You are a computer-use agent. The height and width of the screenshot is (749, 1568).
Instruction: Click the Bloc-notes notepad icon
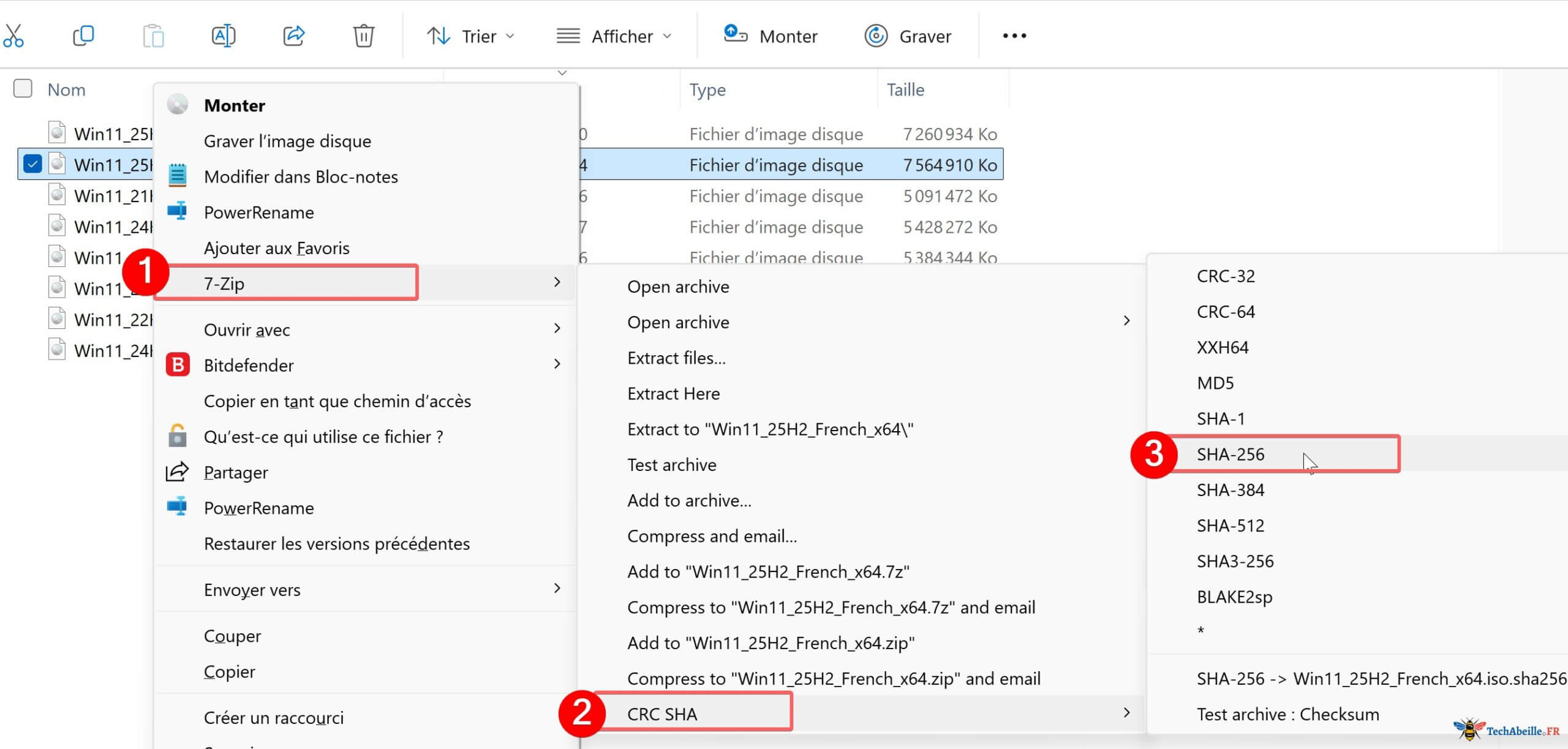(178, 176)
